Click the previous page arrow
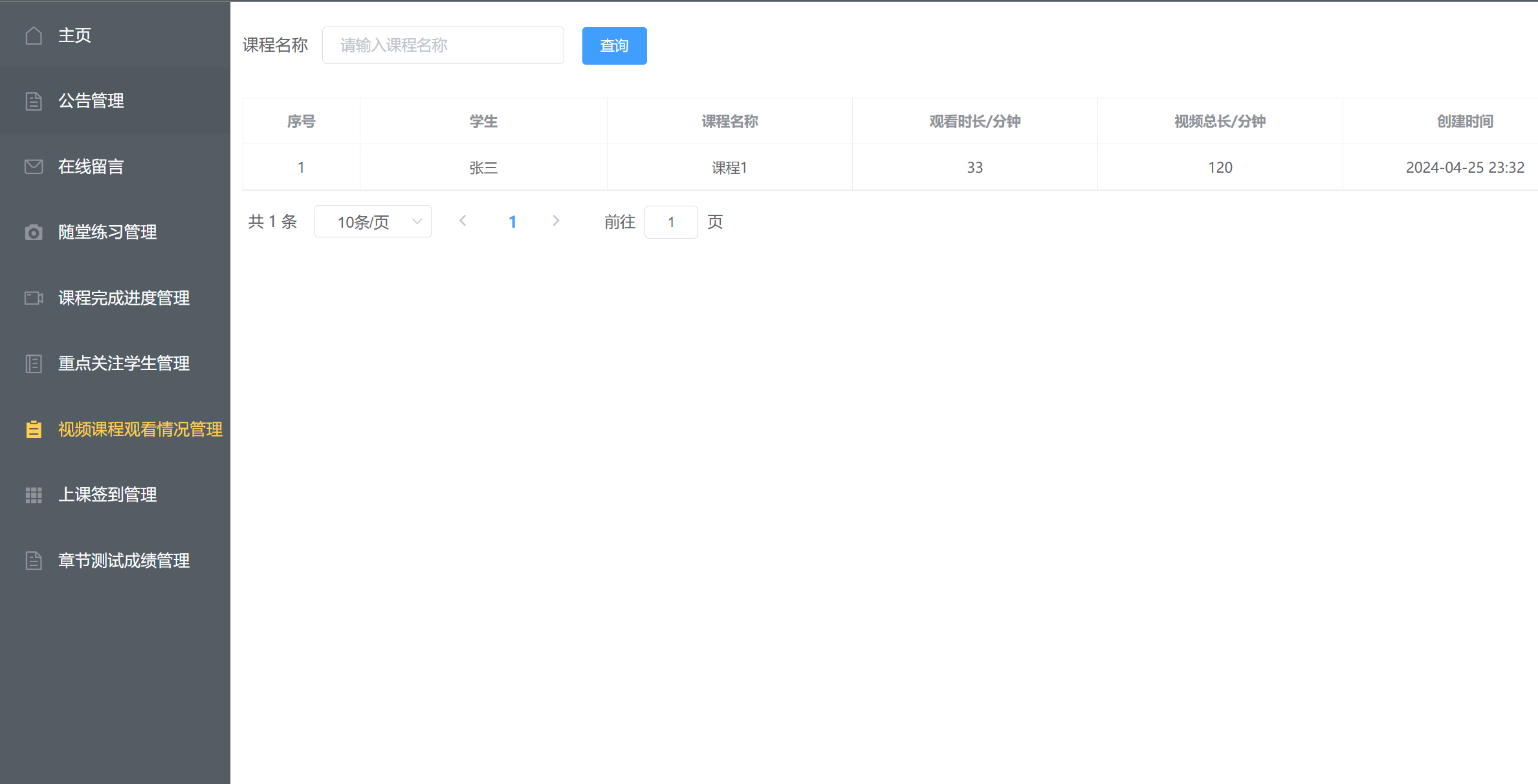The image size is (1538, 784). pyautogui.click(x=463, y=221)
